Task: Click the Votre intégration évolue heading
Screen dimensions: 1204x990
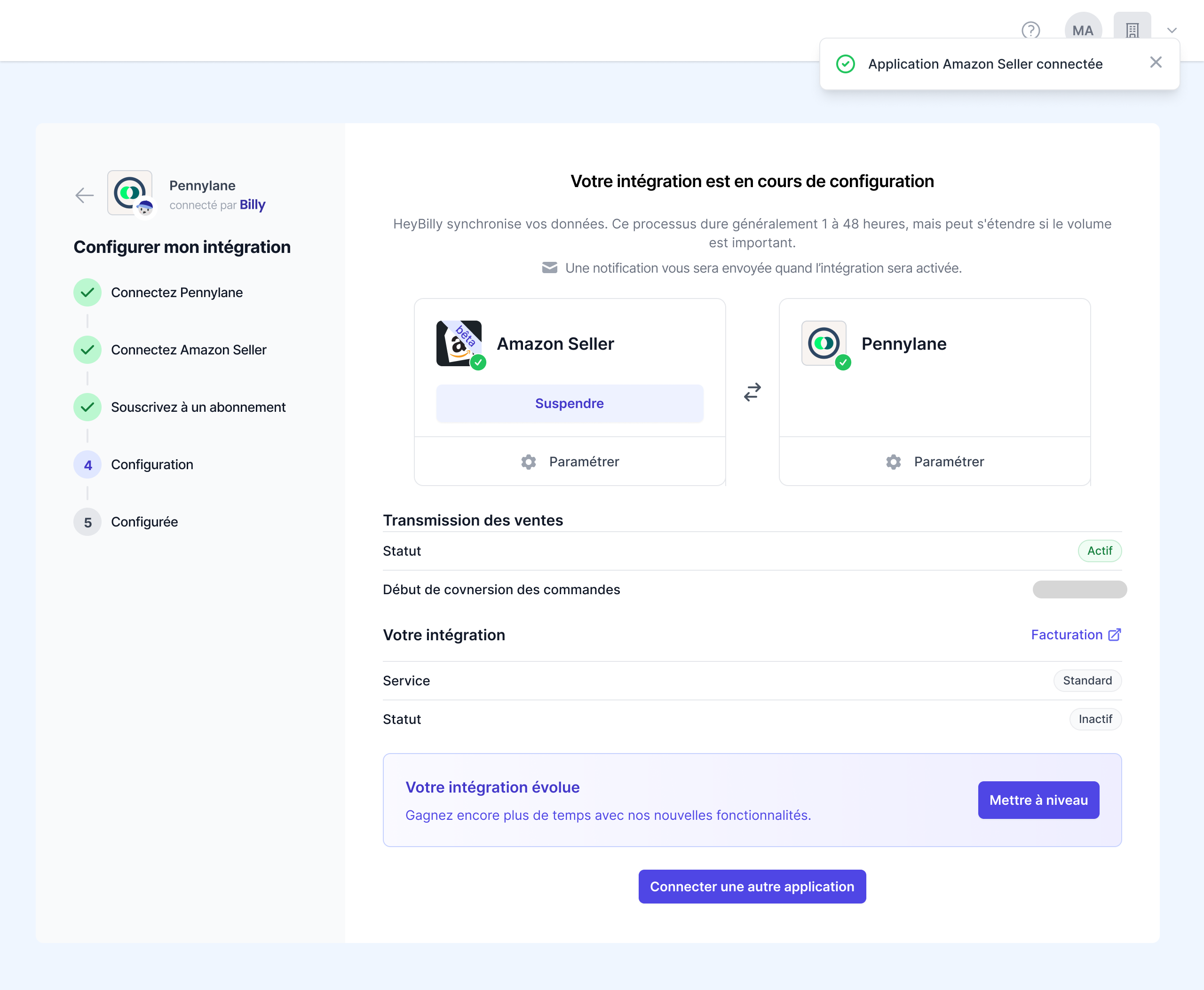Action: coord(492,787)
